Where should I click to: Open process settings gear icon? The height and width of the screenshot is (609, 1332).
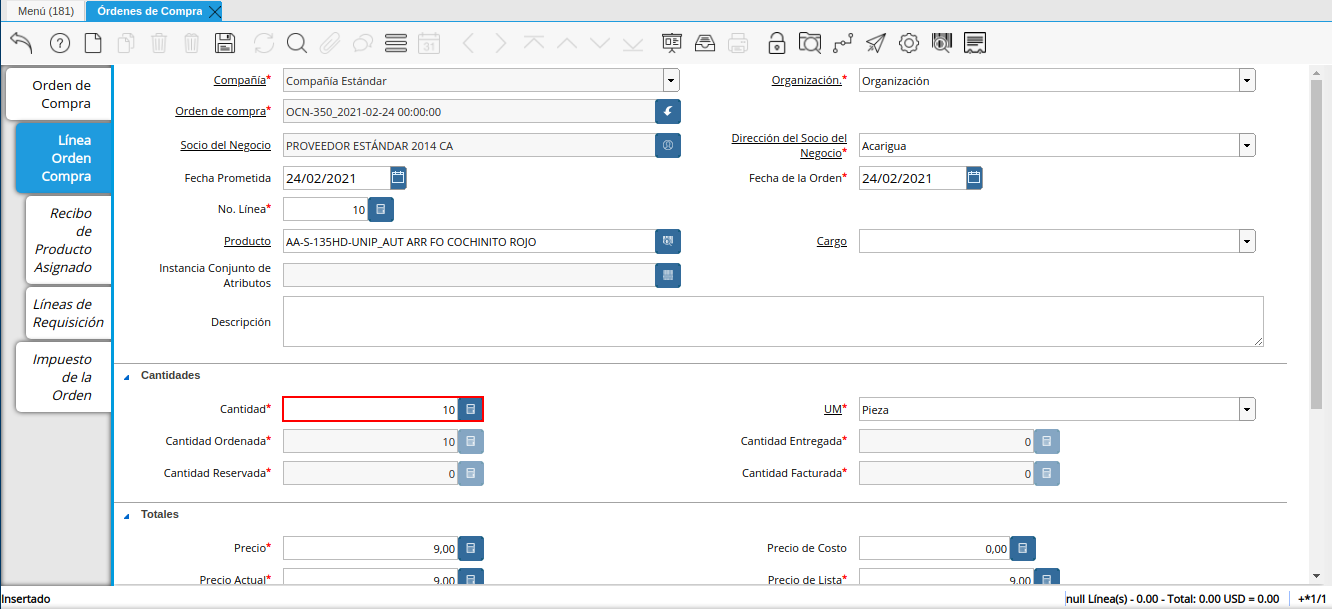(x=909, y=43)
